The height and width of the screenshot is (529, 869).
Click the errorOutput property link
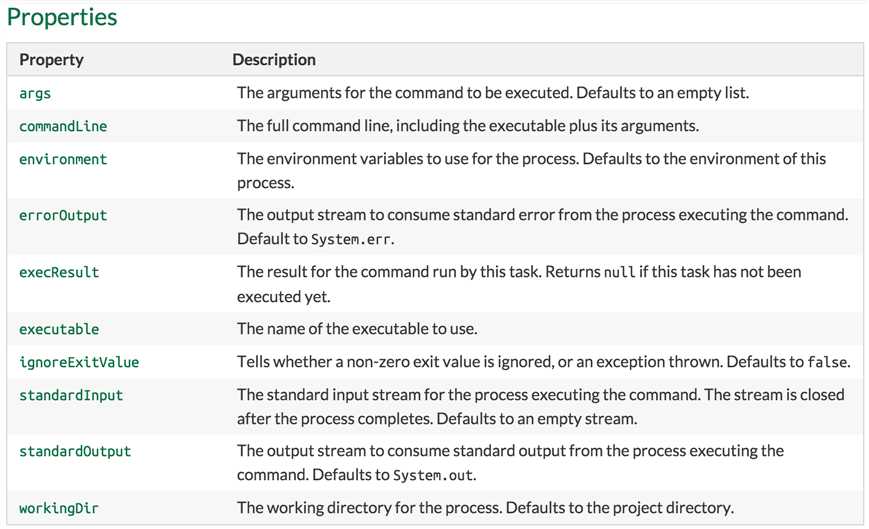(63, 215)
